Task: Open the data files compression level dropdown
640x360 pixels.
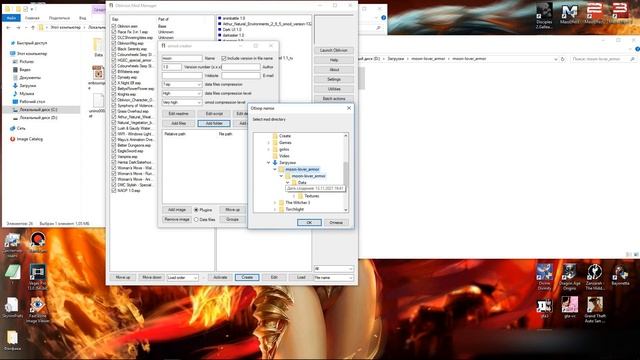Action: [x=182, y=93]
